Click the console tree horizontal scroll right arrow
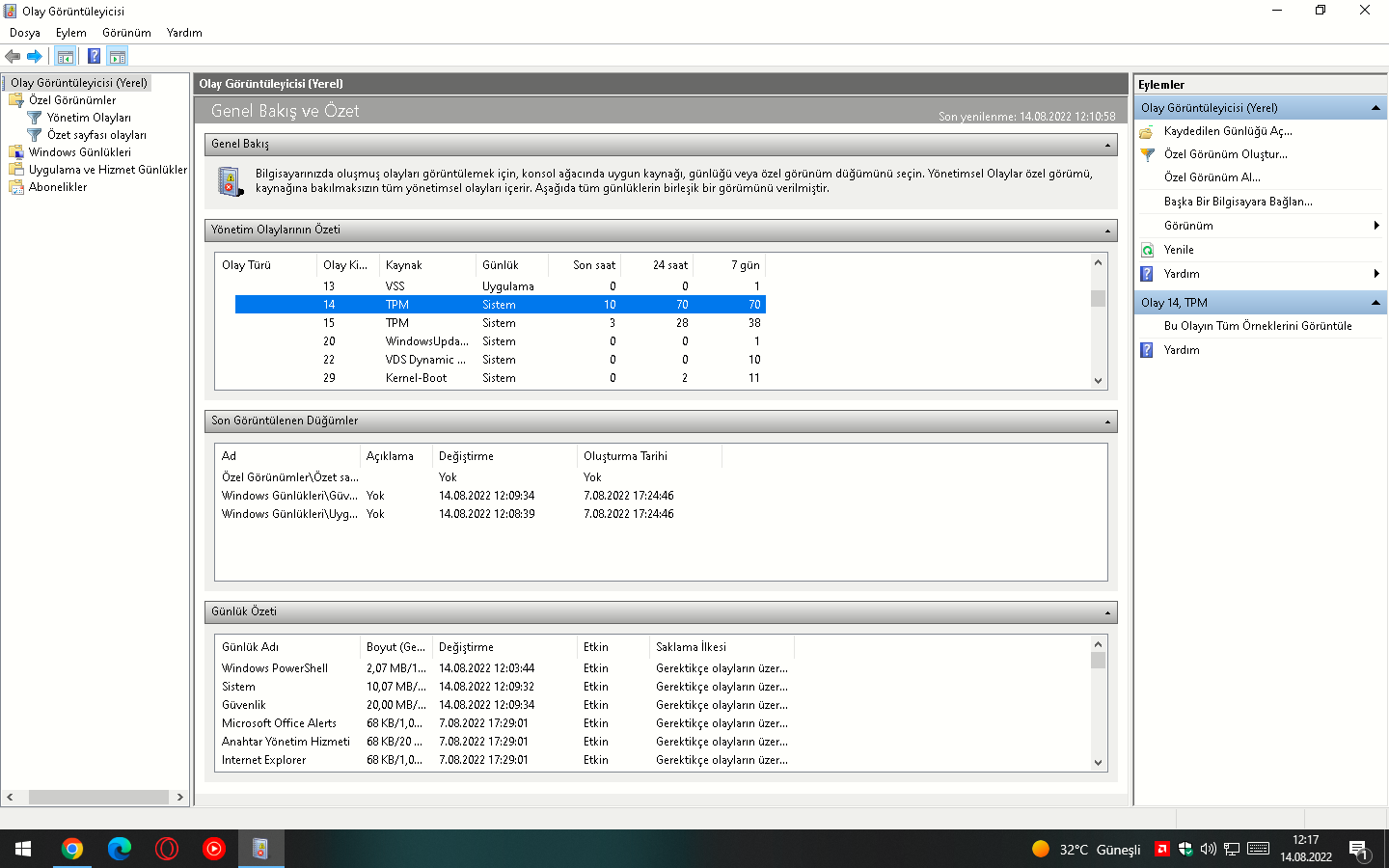The width and height of the screenshot is (1389, 868). pos(179,798)
